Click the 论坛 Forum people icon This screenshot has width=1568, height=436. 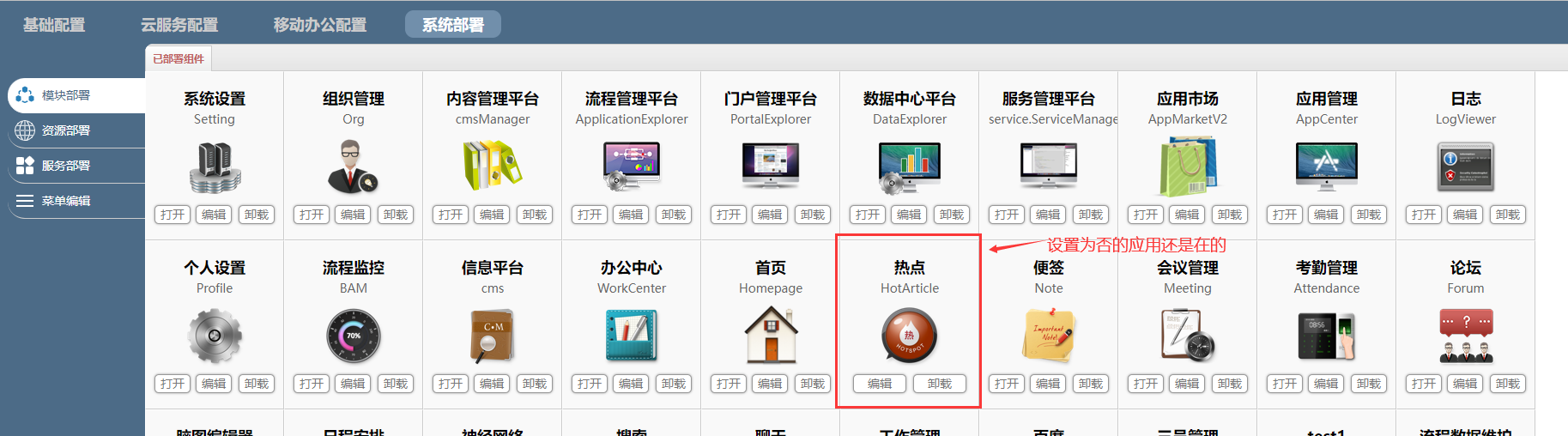point(1465,336)
